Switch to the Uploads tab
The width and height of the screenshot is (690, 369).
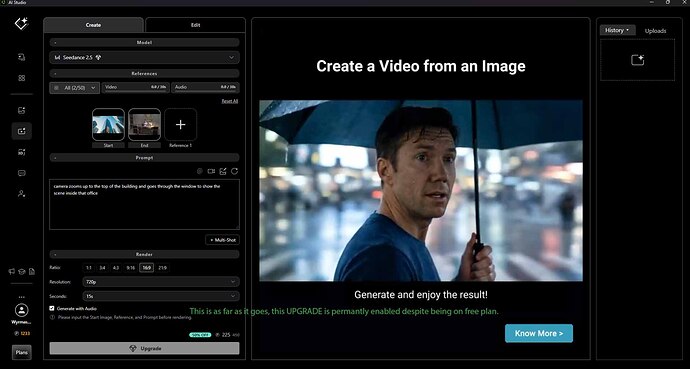[x=655, y=31]
